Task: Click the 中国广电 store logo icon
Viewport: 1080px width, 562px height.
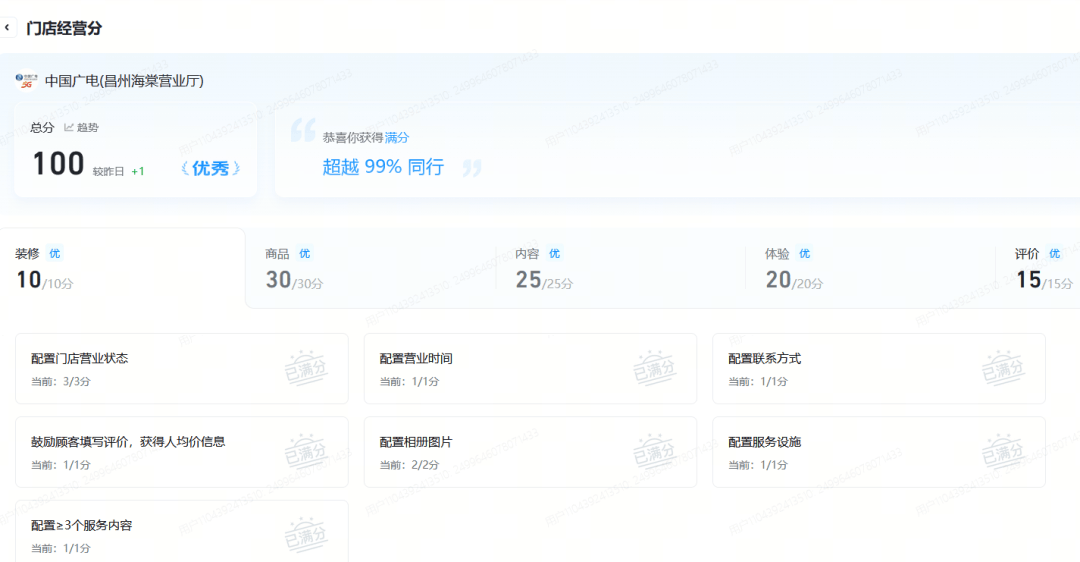Action: pyautogui.click(x=27, y=81)
